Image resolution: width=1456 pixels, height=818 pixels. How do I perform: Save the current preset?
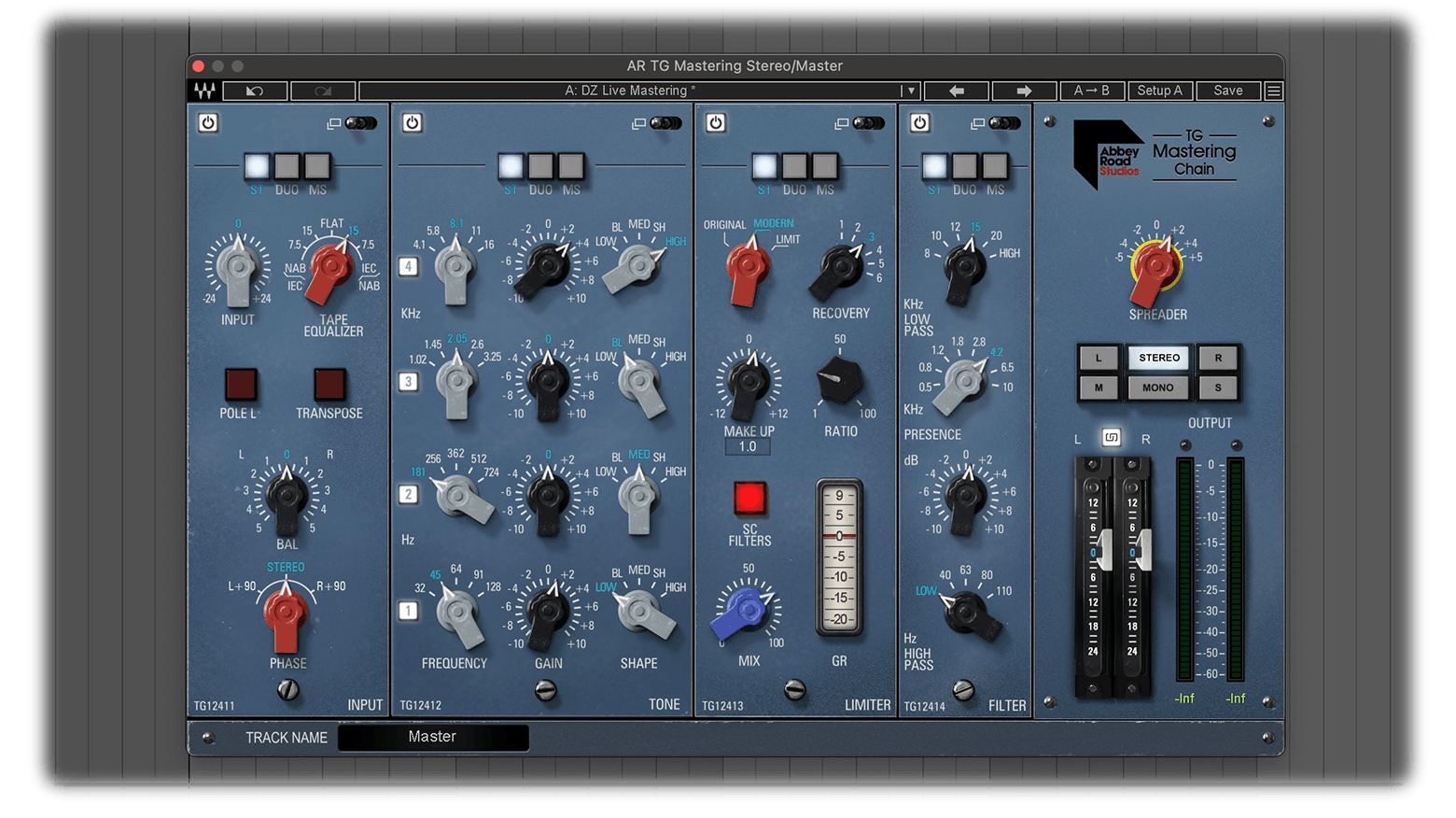click(1228, 91)
